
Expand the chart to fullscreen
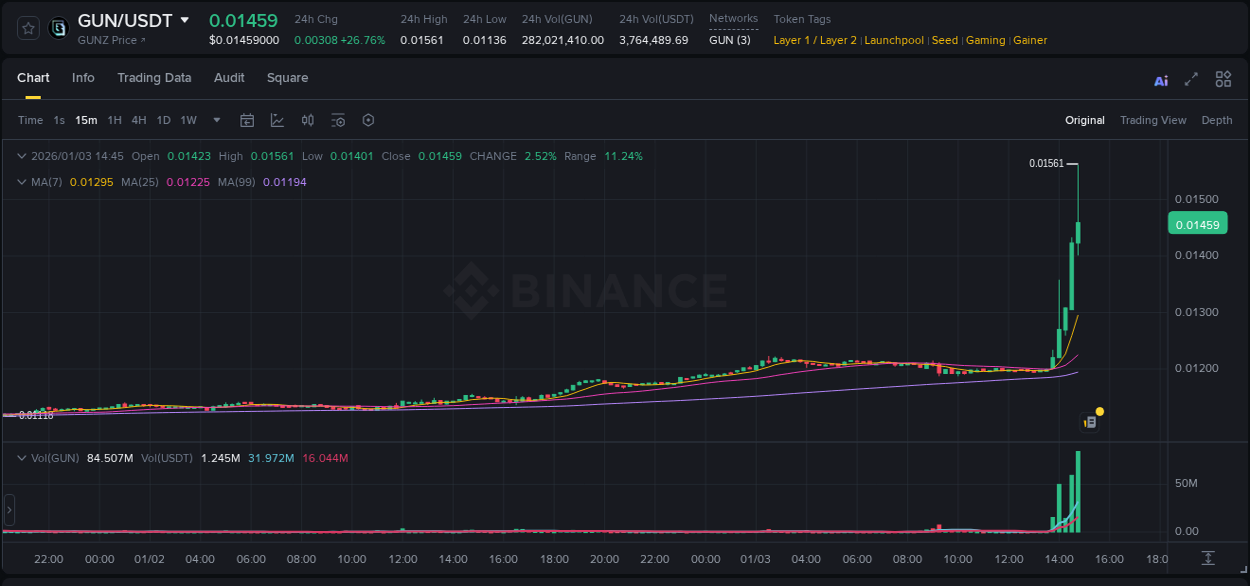pyautogui.click(x=1191, y=78)
